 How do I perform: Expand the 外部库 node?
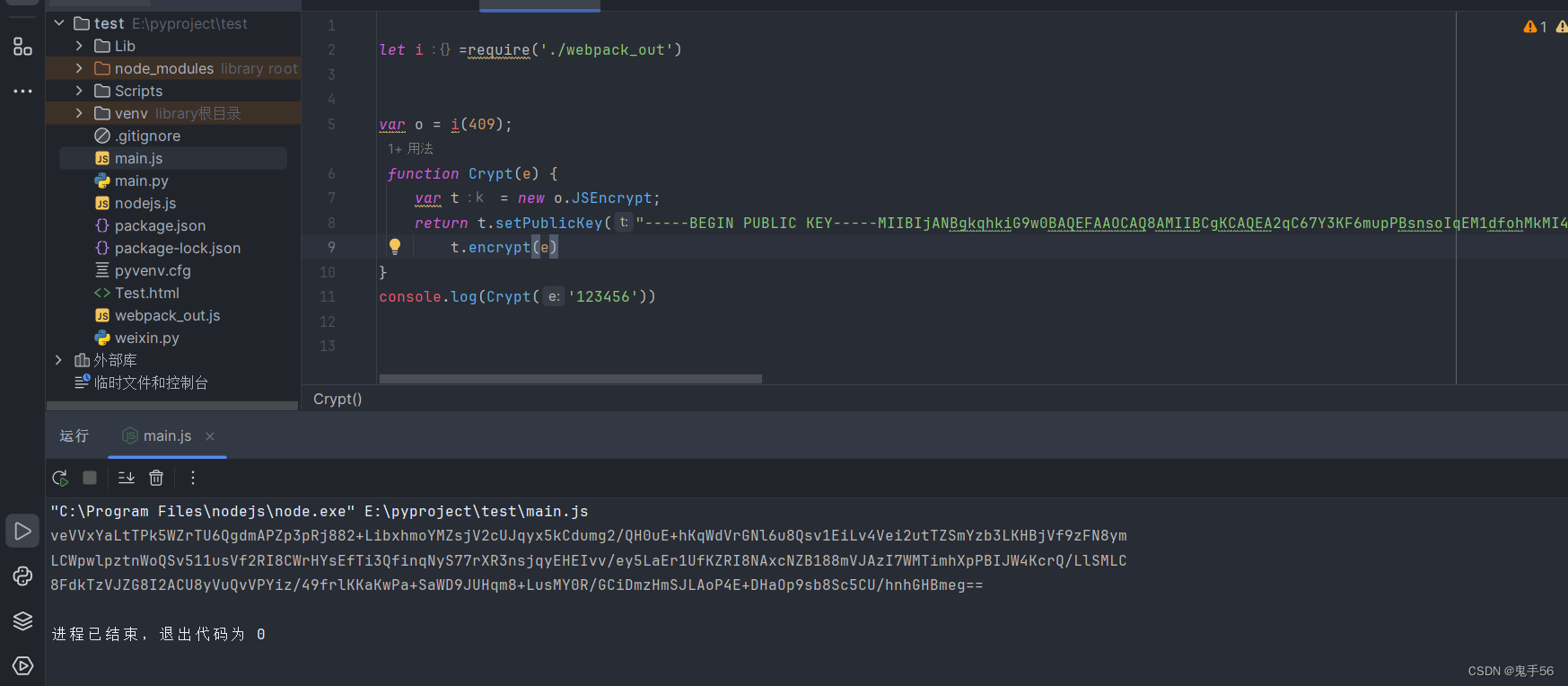[x=59, y=360]
